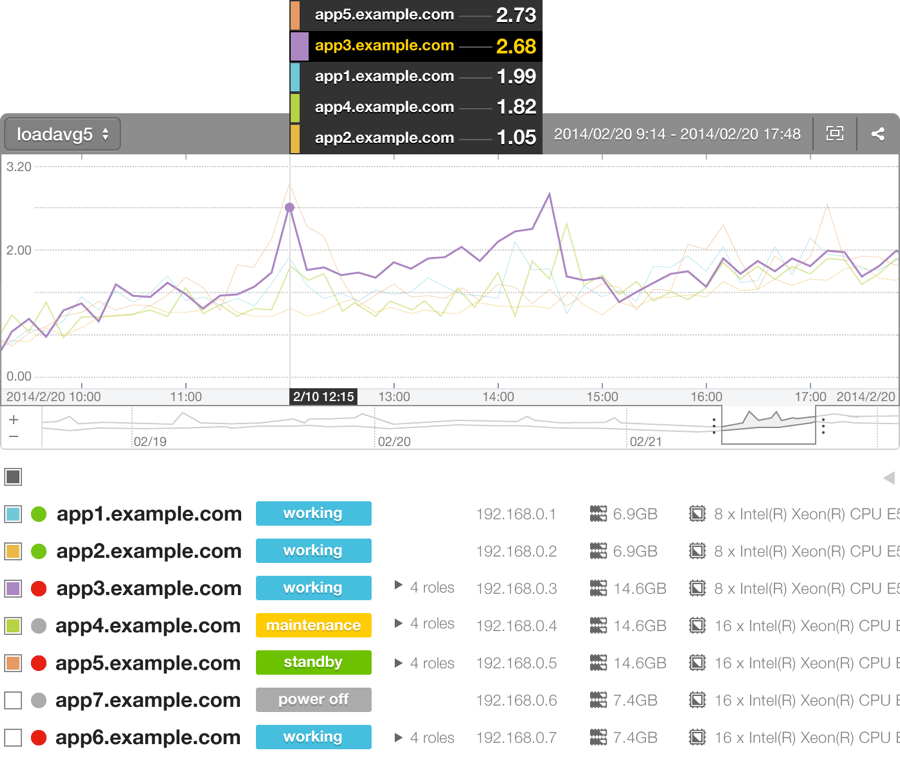Enable the app6.example.com graph checkbox
900x761 pixels.
coord(13,738)
